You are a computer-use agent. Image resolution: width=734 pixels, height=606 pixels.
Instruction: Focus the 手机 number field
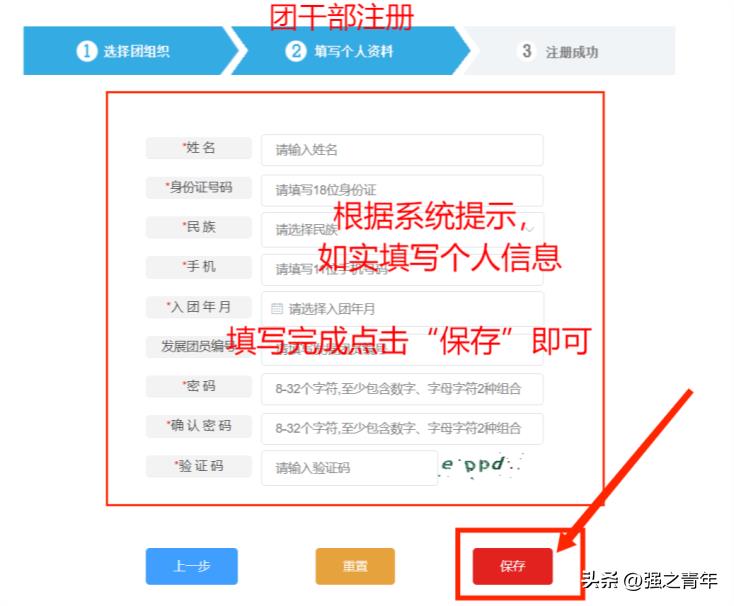click(401, 269)
